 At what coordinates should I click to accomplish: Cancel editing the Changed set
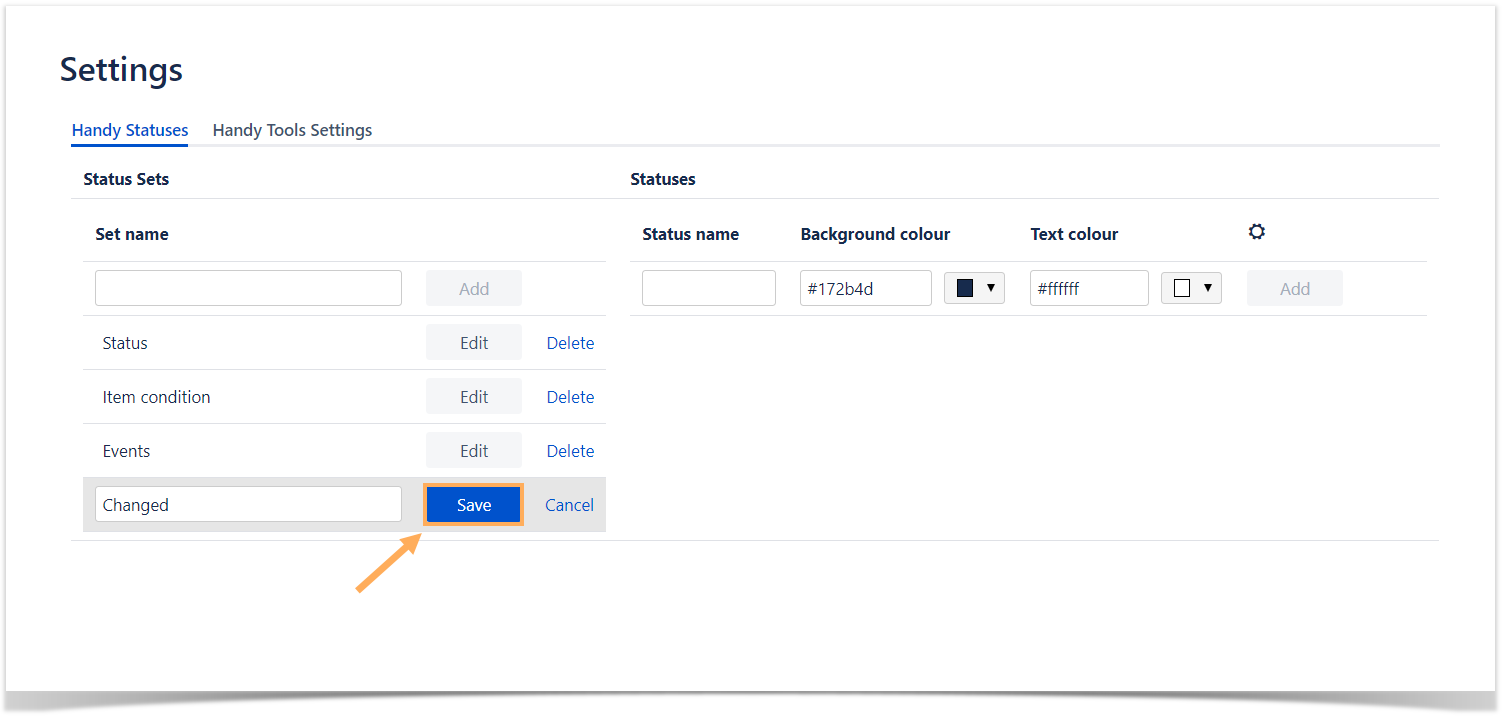coord(569,505)
